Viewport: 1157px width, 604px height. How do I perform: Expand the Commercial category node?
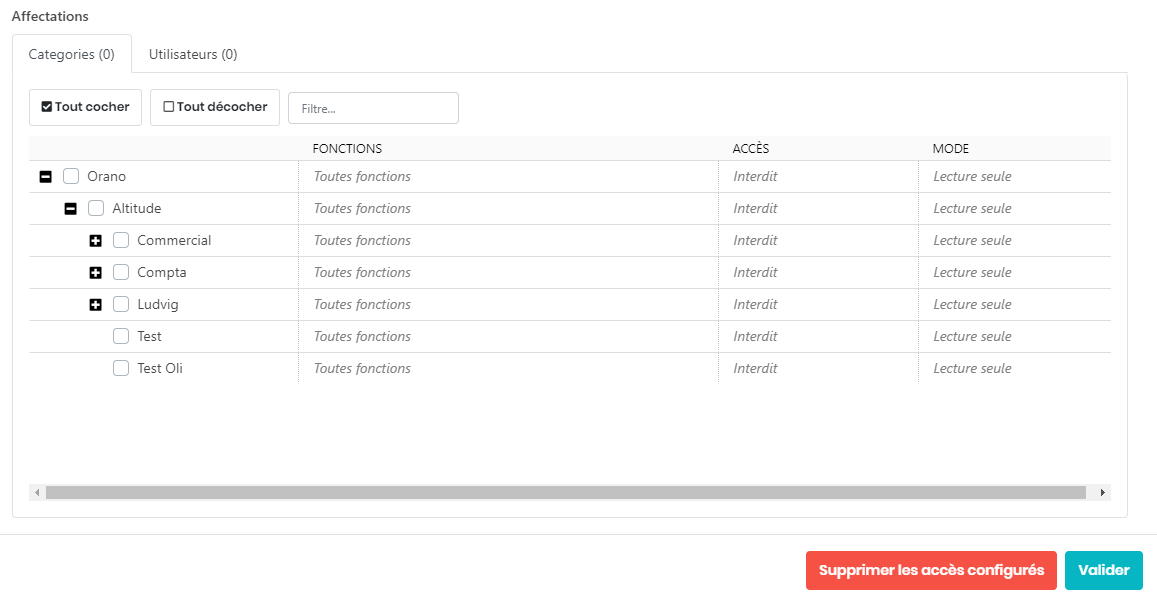(96, 241)
